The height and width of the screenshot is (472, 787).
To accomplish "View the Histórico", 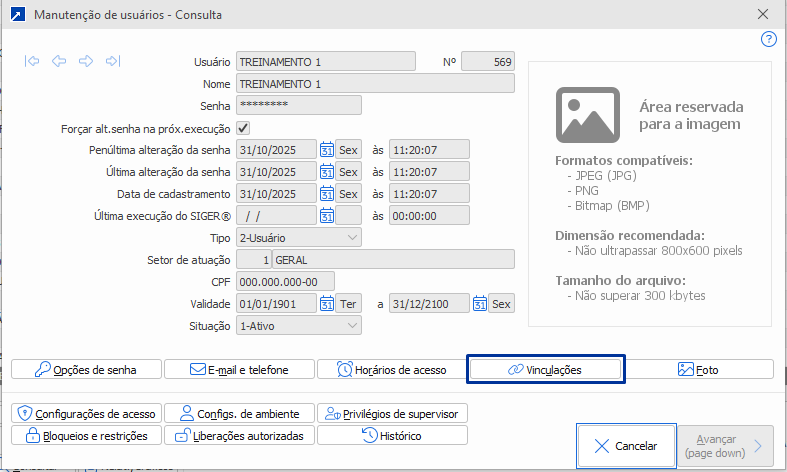I will click(x=392, y=435).
